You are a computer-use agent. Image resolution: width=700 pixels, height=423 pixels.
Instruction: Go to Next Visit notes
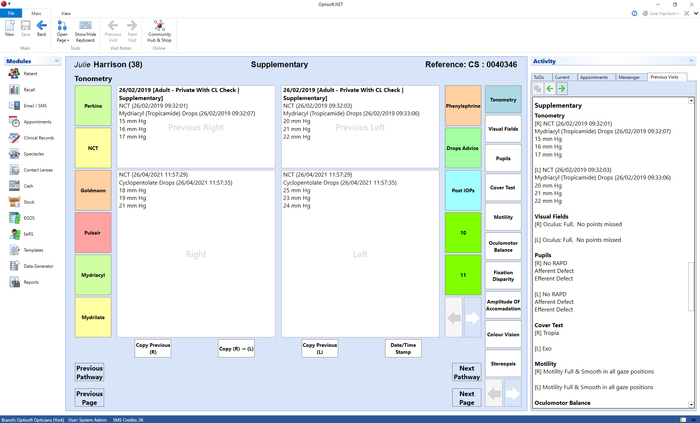(132, 31)
